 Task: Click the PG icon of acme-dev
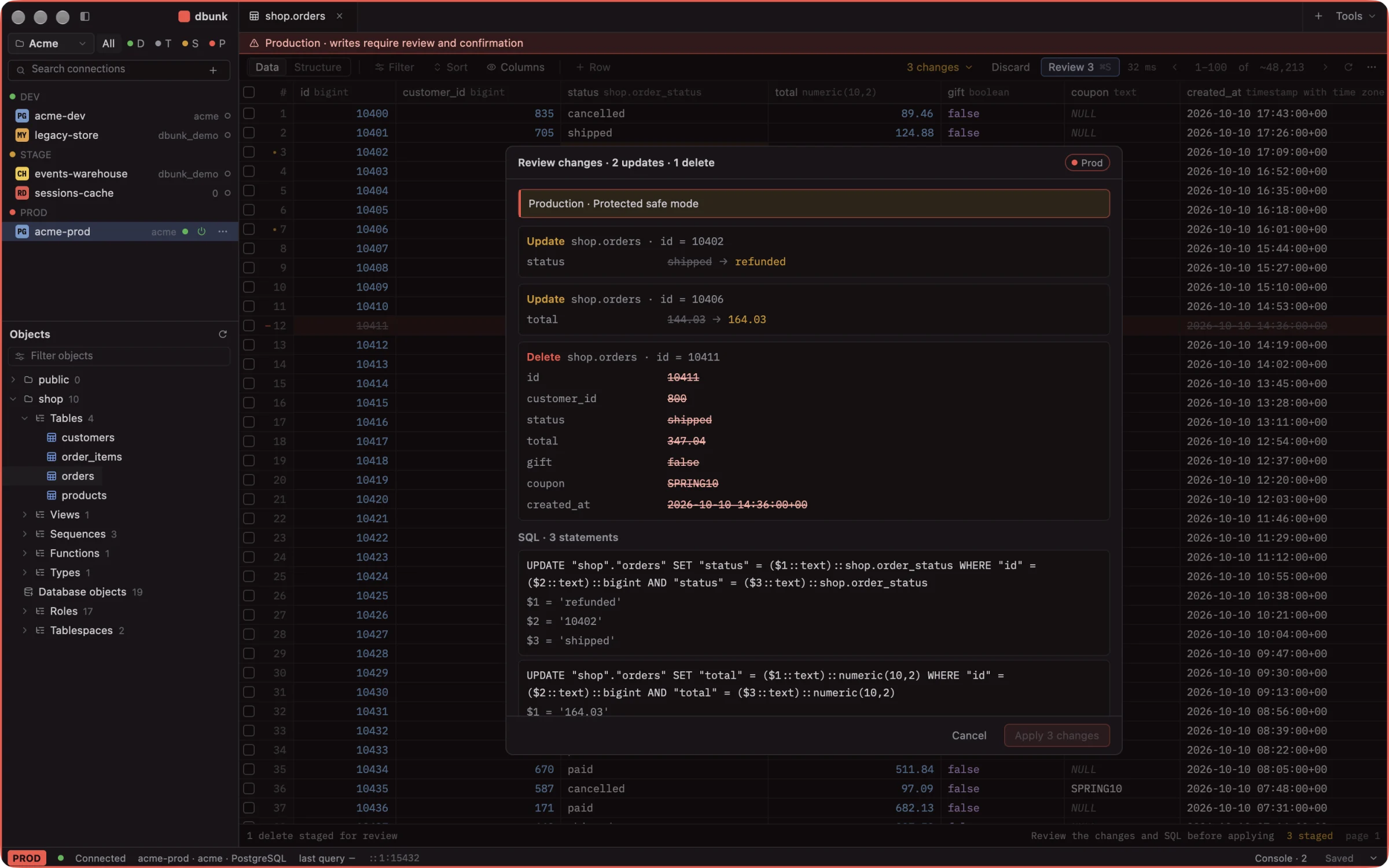(x=21, y=116)
